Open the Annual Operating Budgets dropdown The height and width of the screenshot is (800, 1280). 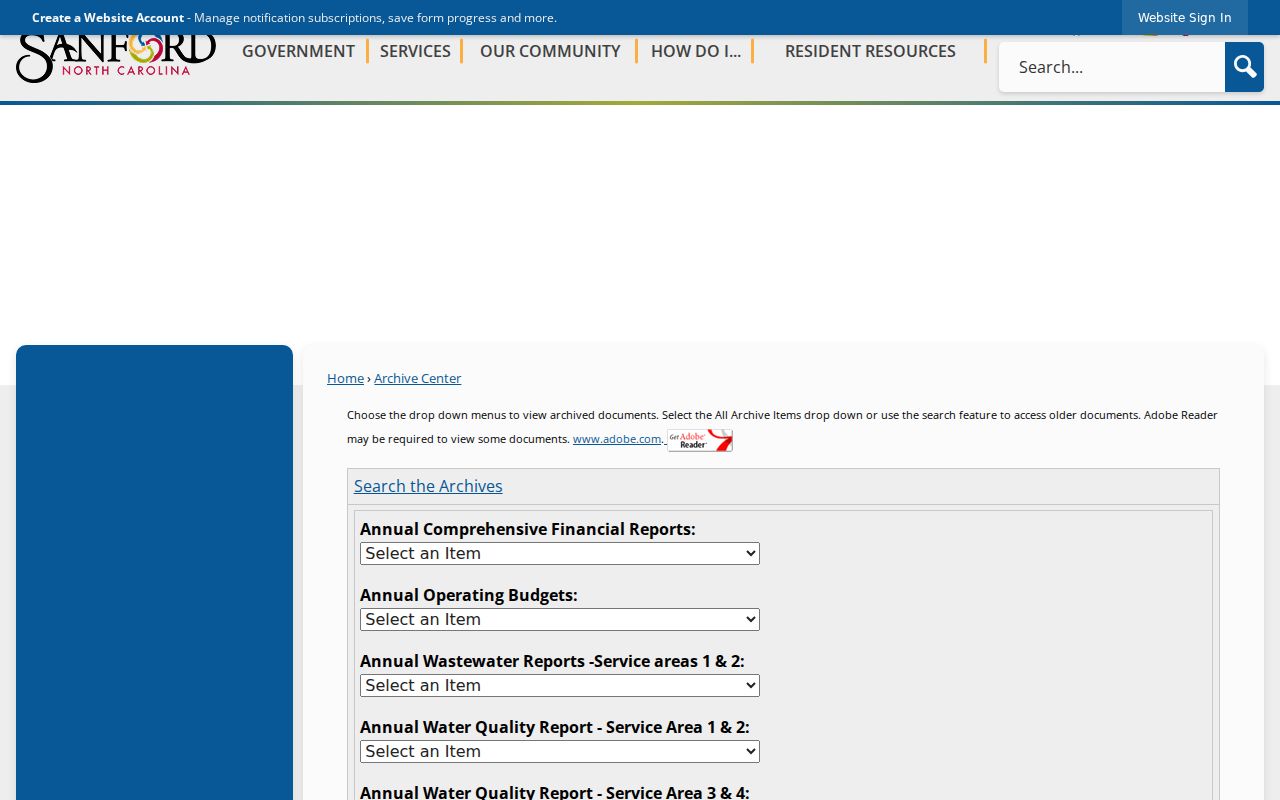(560, 619)
